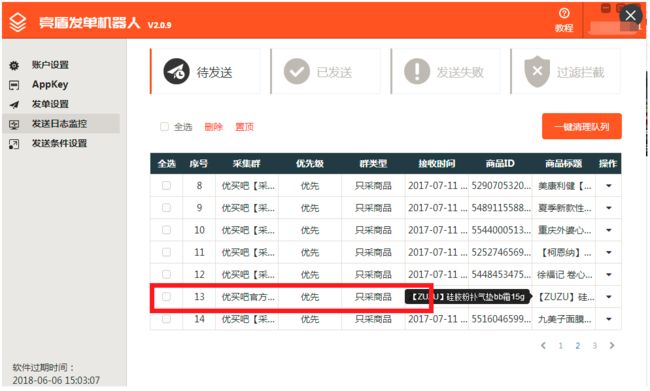
Task: Switch to the 待发送 tab
Action: pyautogui.click(x=205, y=71)
